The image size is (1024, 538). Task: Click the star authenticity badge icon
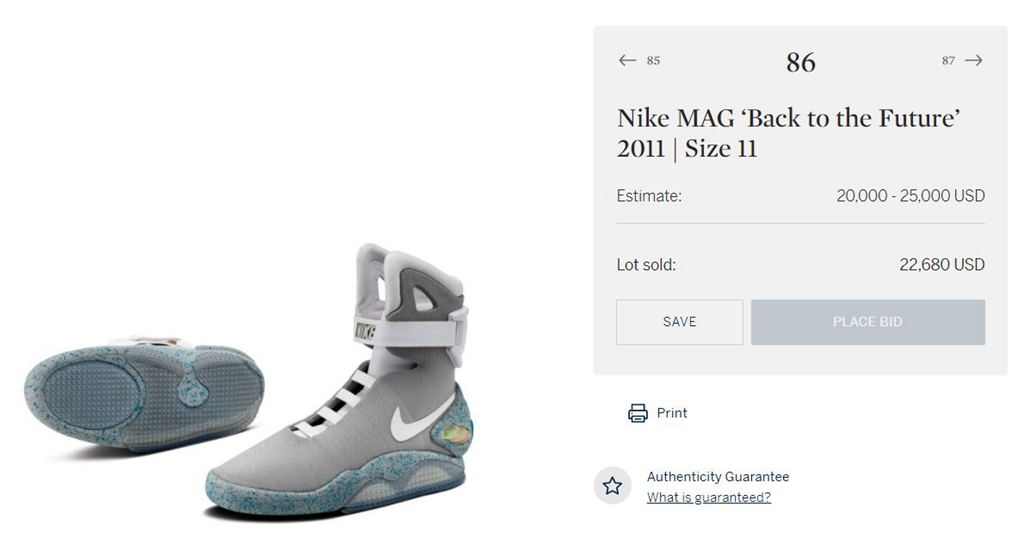coord(612,486)
